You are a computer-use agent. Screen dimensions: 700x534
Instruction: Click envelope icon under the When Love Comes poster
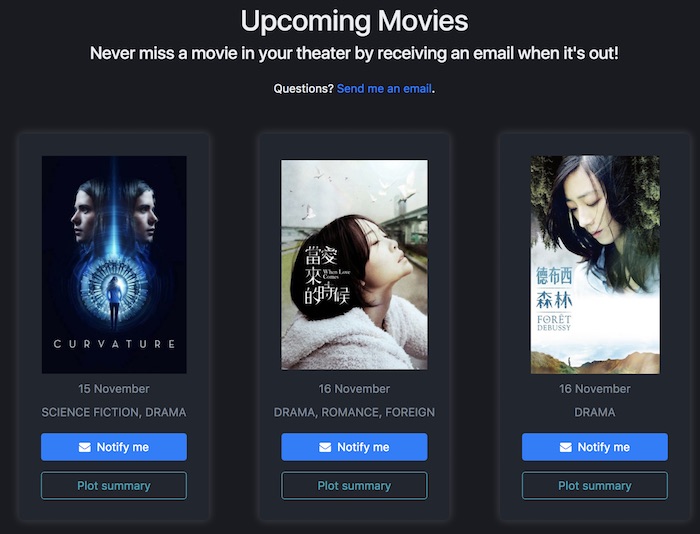tap(325, 447)
